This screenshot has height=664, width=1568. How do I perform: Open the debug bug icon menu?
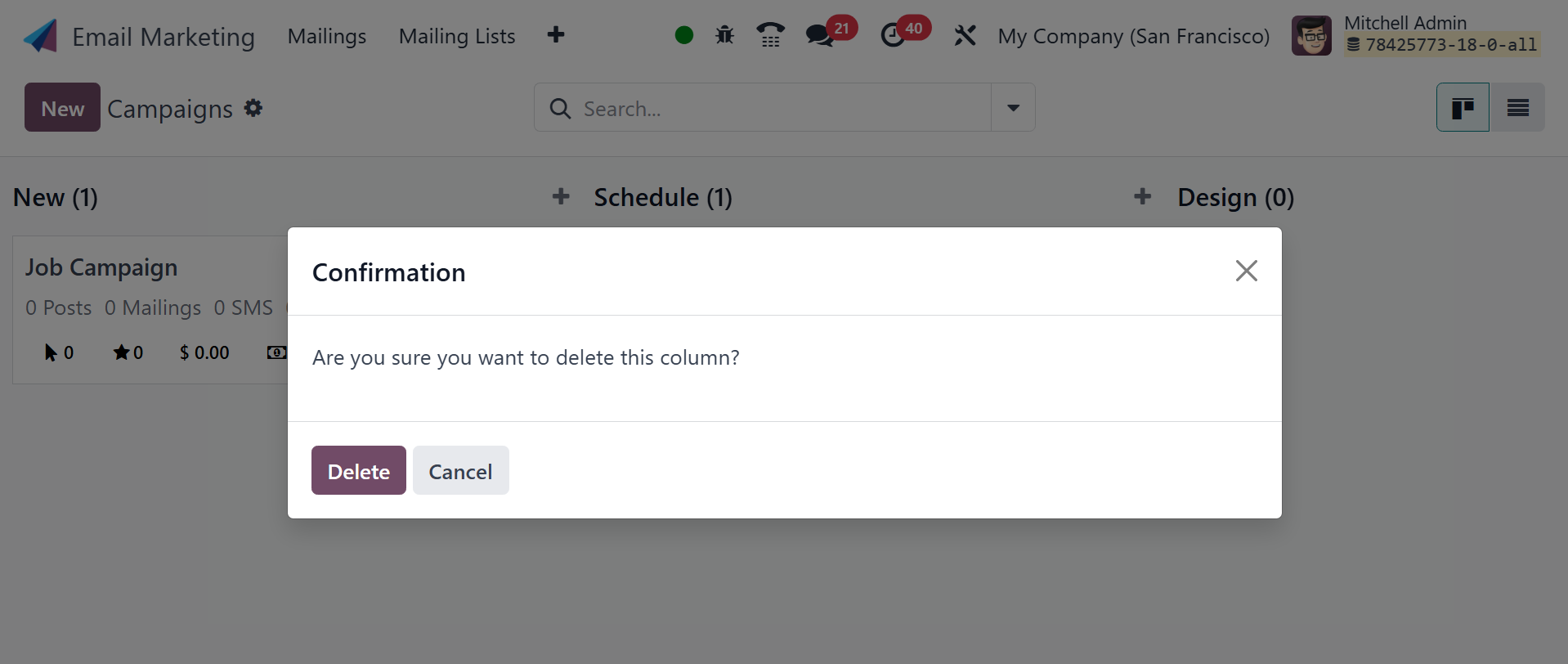(x=724, y=35)
